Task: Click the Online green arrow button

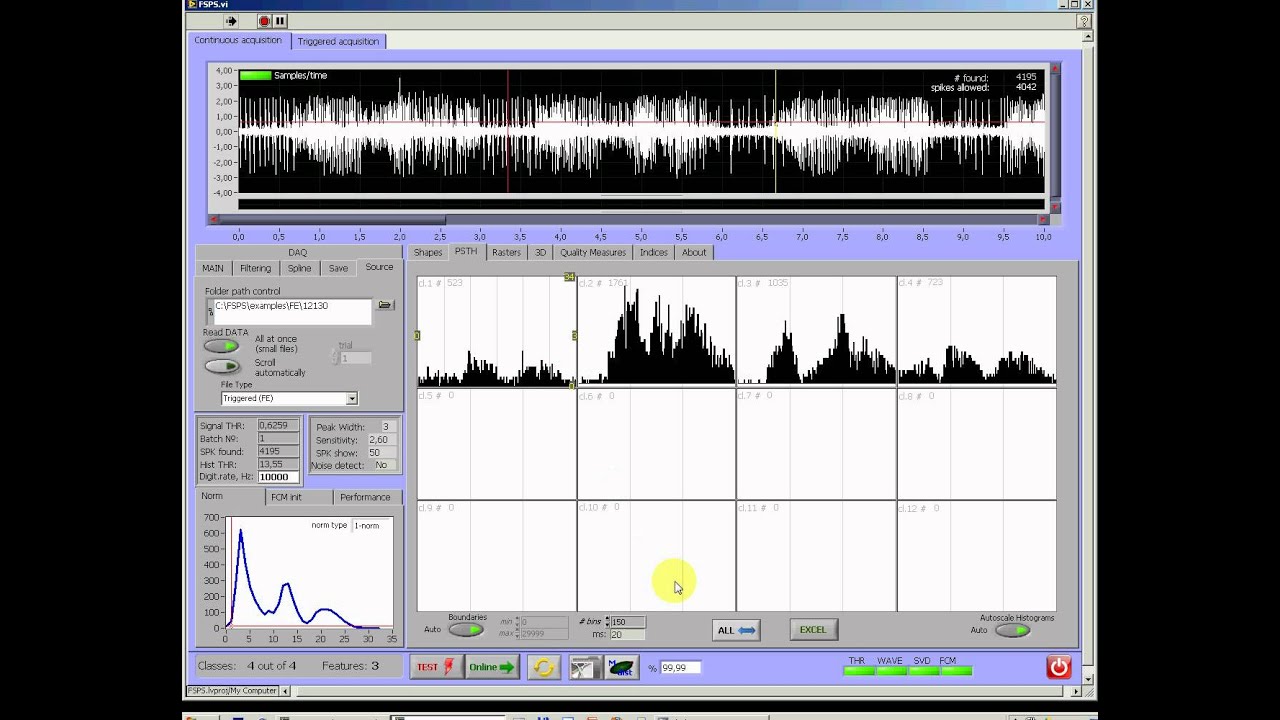Action: click(492, 667)
